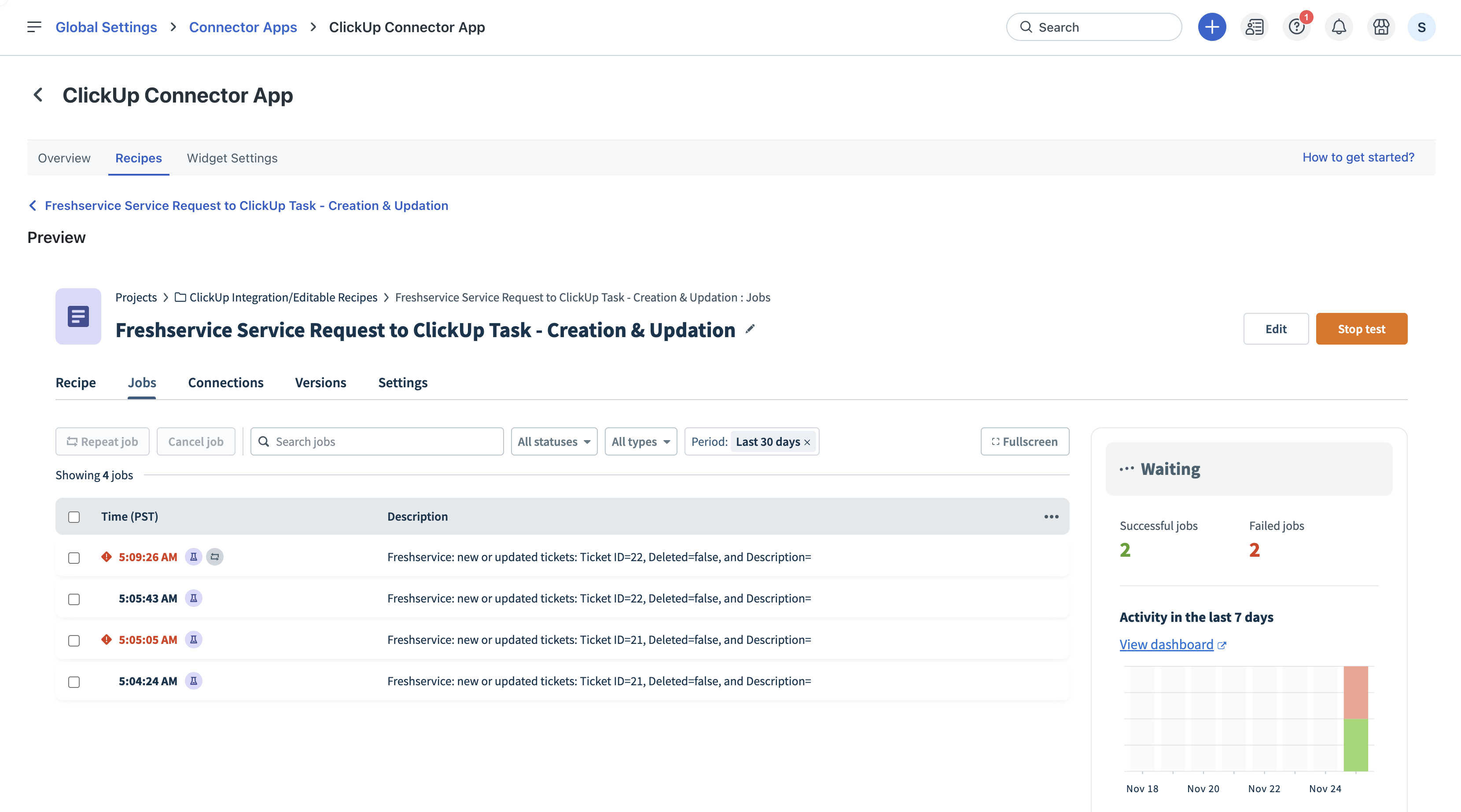Remove the Last 30 days period filter
Viewport: 1461px width, 812px height.
point(807,442)
